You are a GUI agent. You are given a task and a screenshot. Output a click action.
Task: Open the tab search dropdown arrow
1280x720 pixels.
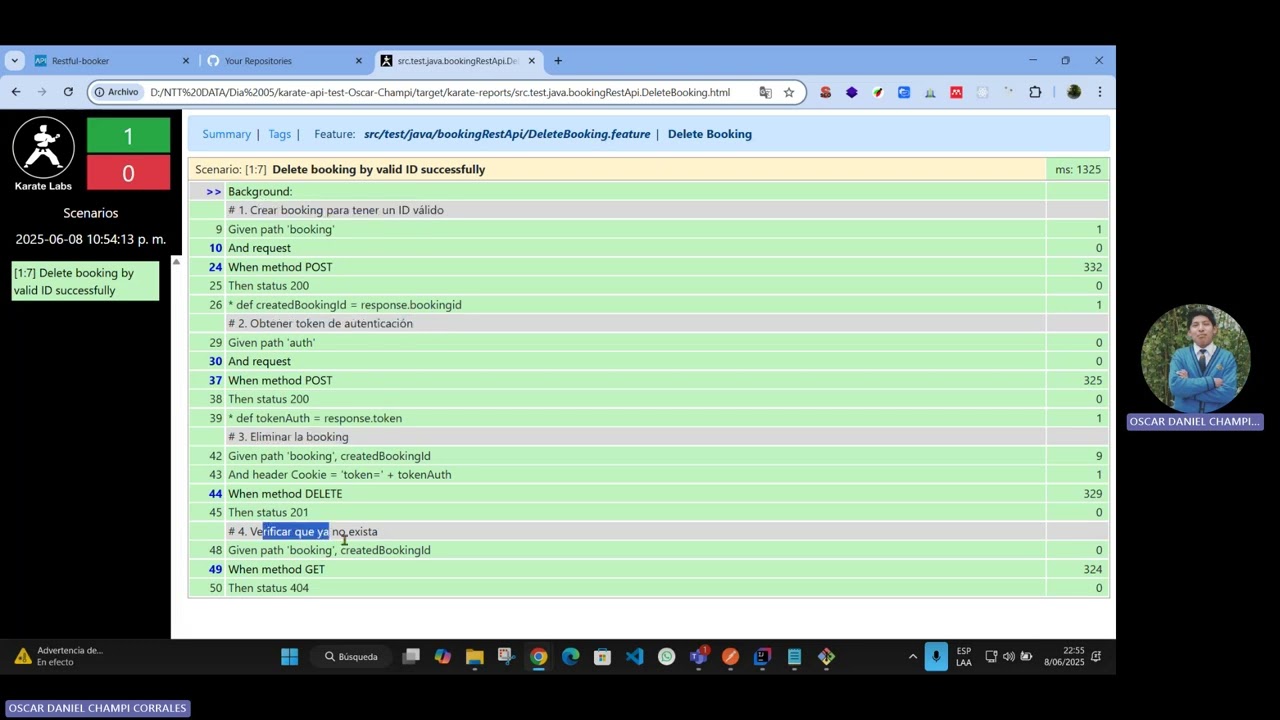pyautogui.click(x=14, y=61)
